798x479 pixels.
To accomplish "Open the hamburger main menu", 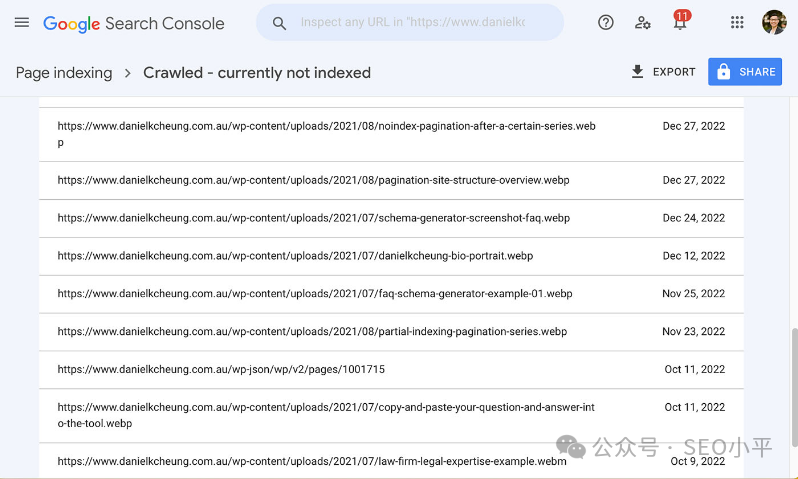I will [x=21, y=22].
